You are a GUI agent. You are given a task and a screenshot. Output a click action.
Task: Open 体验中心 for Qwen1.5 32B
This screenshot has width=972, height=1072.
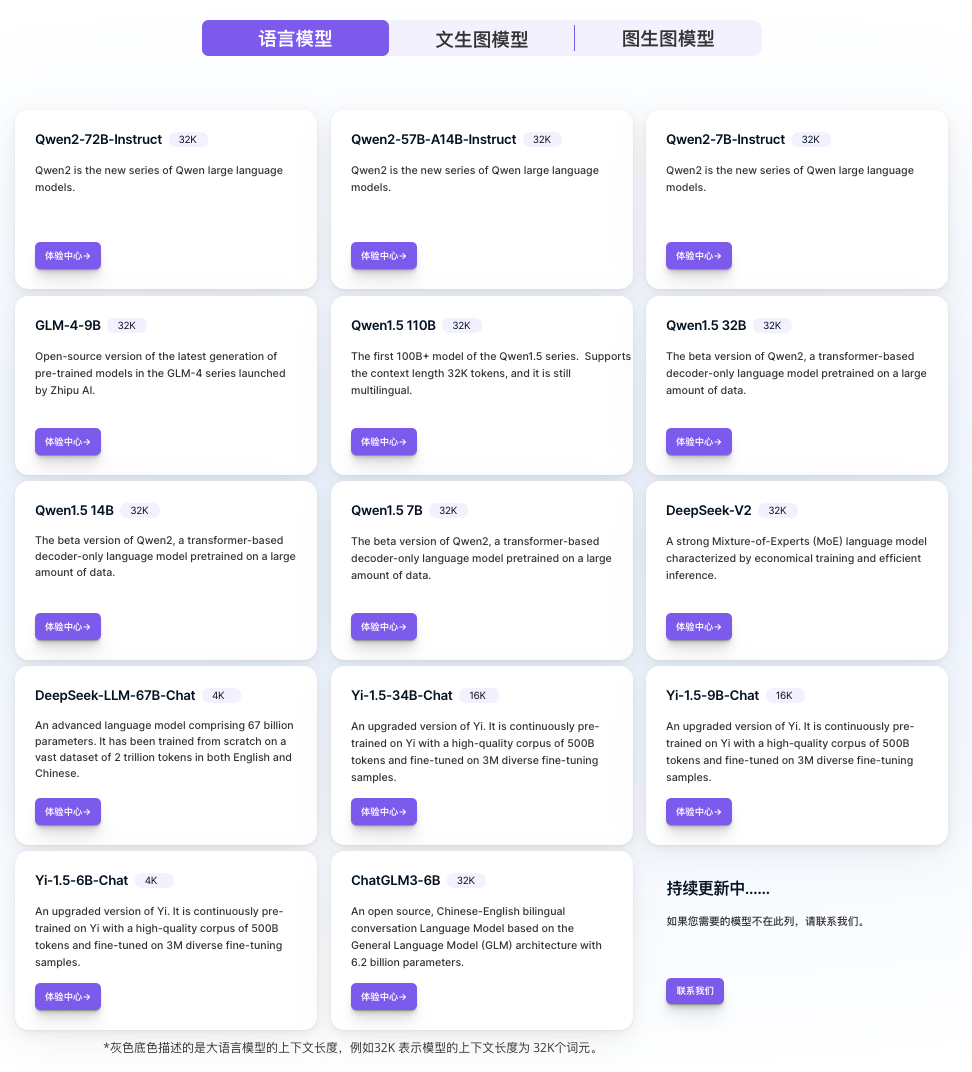tap(698, 442)
